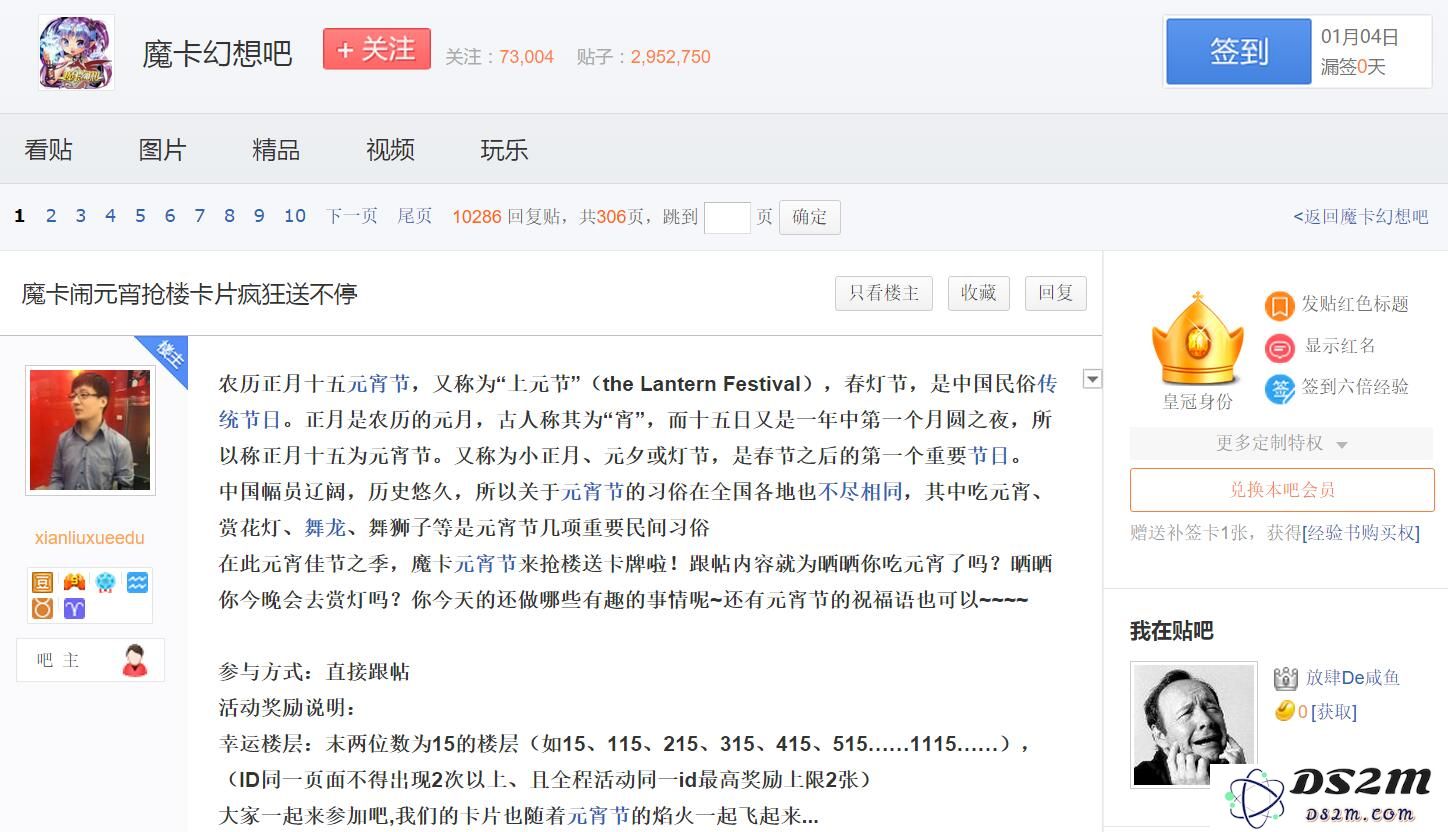Screen dimensions: 1448x832
Task: Open poster xianliuxueedu's avatar
Action: pyautogui.click(x=90, y=430)
